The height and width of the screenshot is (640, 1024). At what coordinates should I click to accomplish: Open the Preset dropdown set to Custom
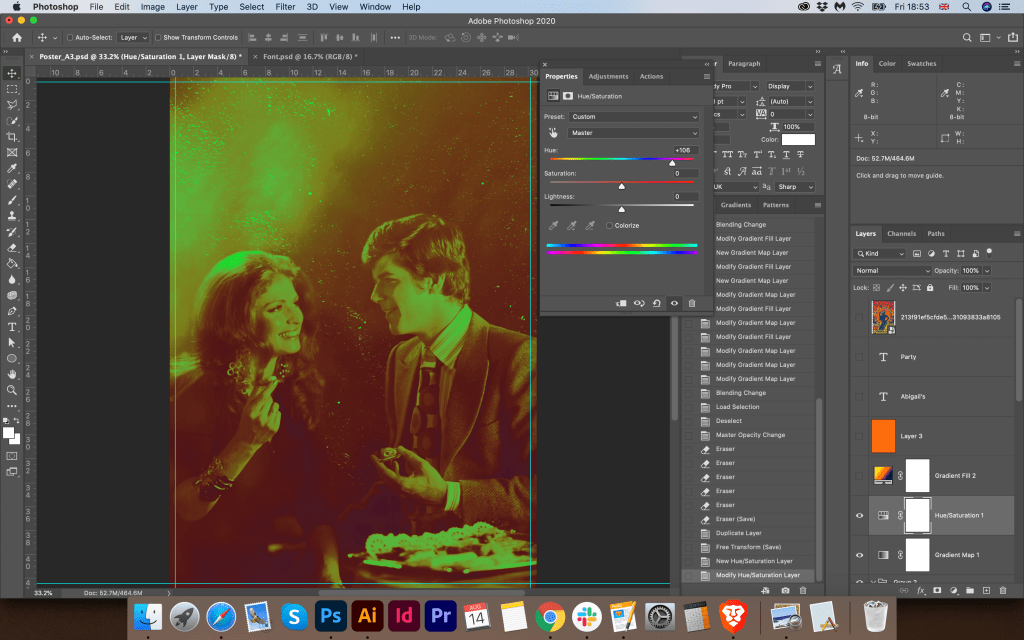pos(633,117)
